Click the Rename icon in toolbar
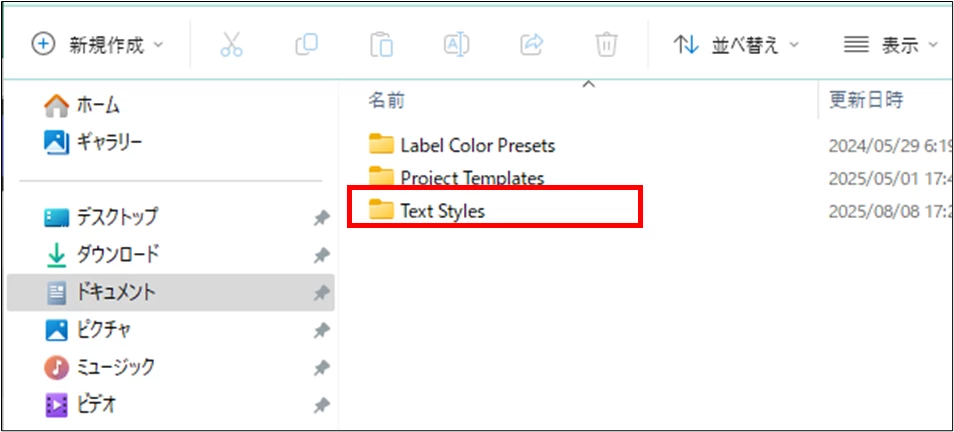 [x=456, y=45]
